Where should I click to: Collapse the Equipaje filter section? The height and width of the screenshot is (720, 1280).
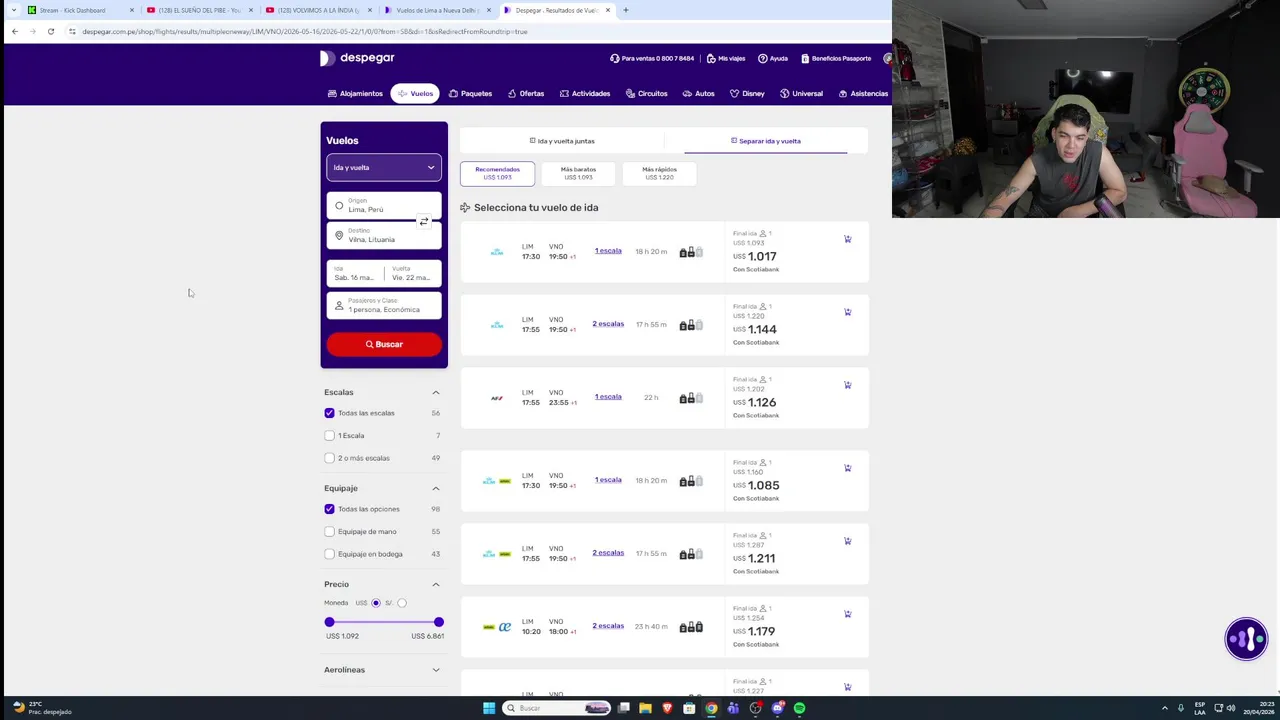pos(435,488)
